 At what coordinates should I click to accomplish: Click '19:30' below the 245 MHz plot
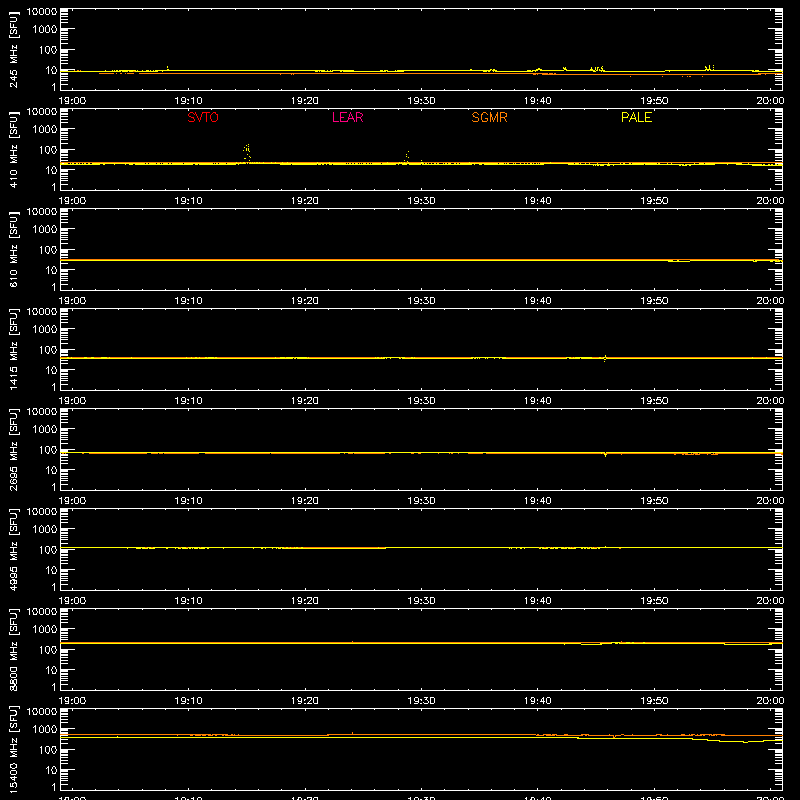[x=421, y=101]
